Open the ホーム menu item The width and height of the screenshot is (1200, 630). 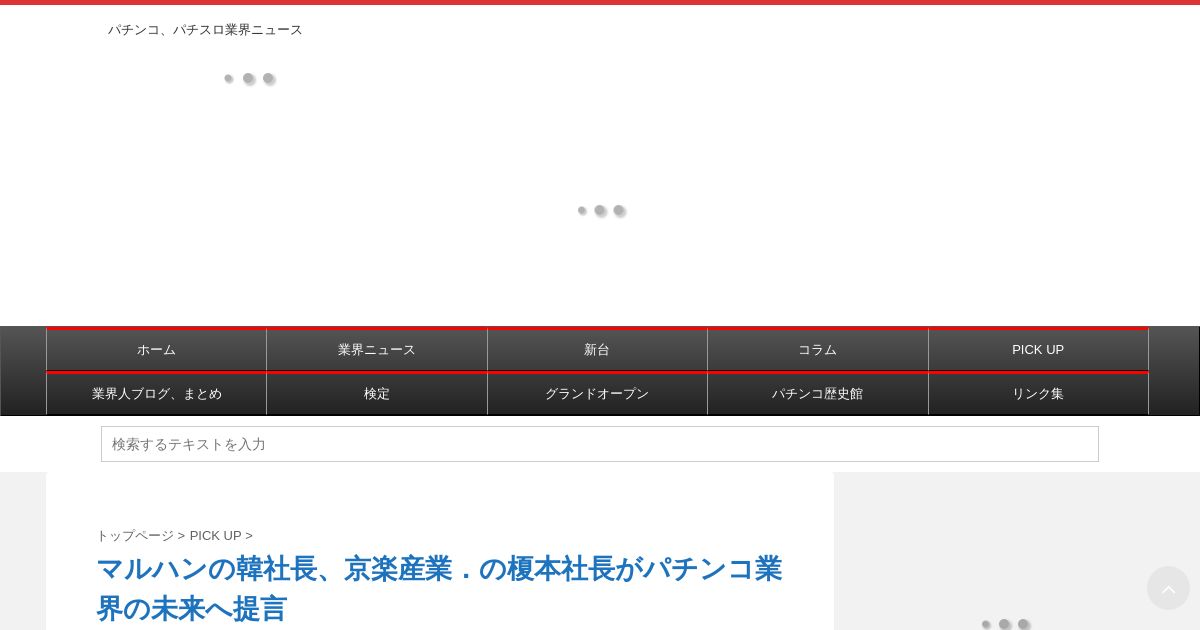pos(156,350)
